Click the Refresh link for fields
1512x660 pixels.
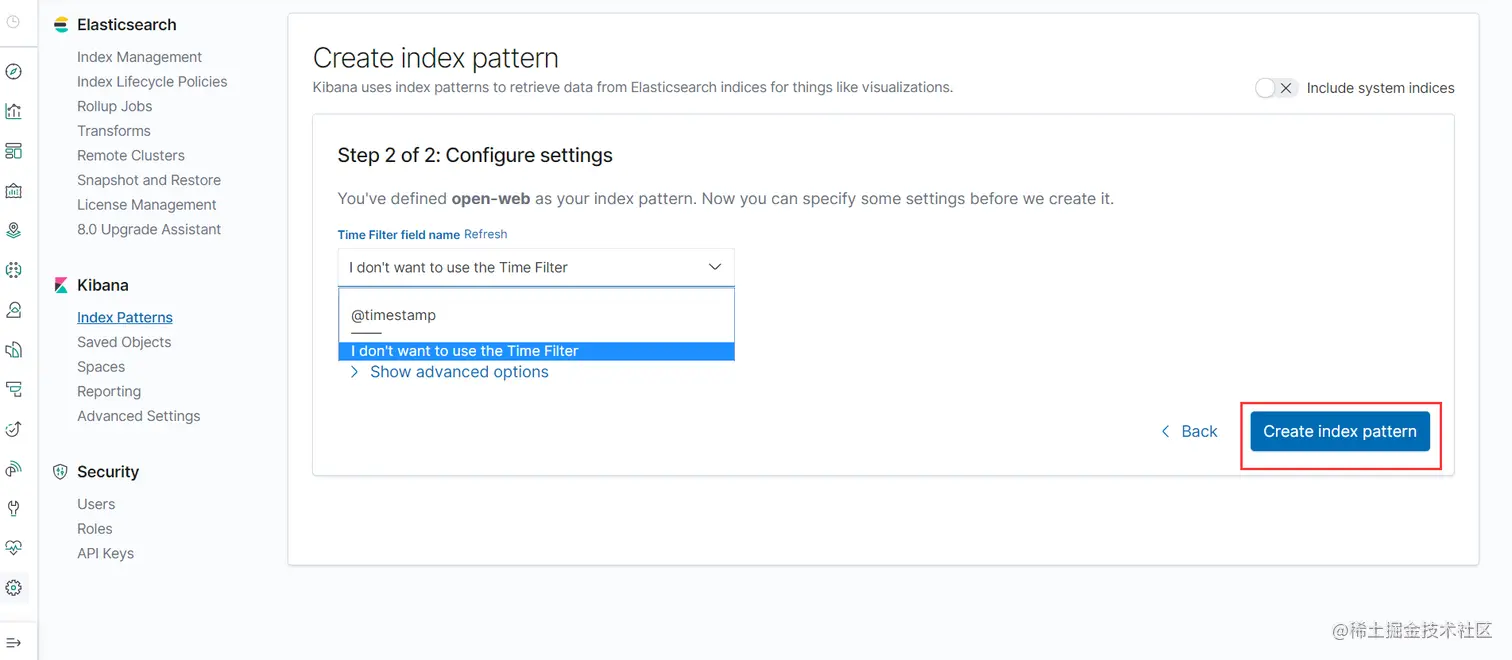pos(485,234)
